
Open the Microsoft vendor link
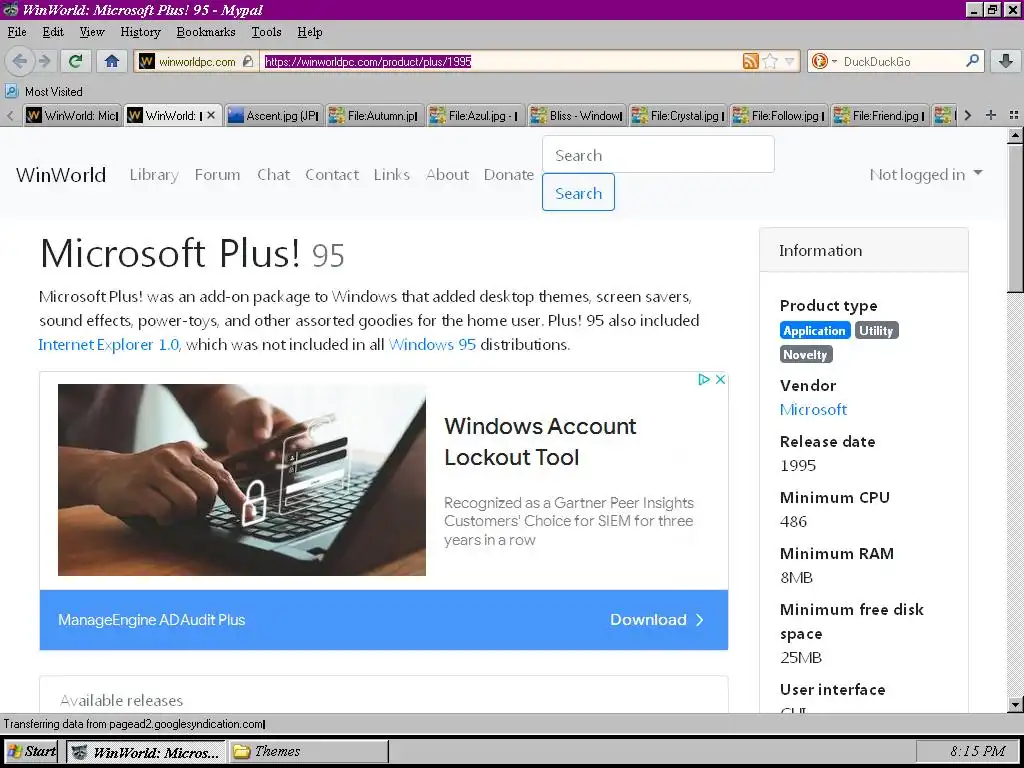pos(813,409)
